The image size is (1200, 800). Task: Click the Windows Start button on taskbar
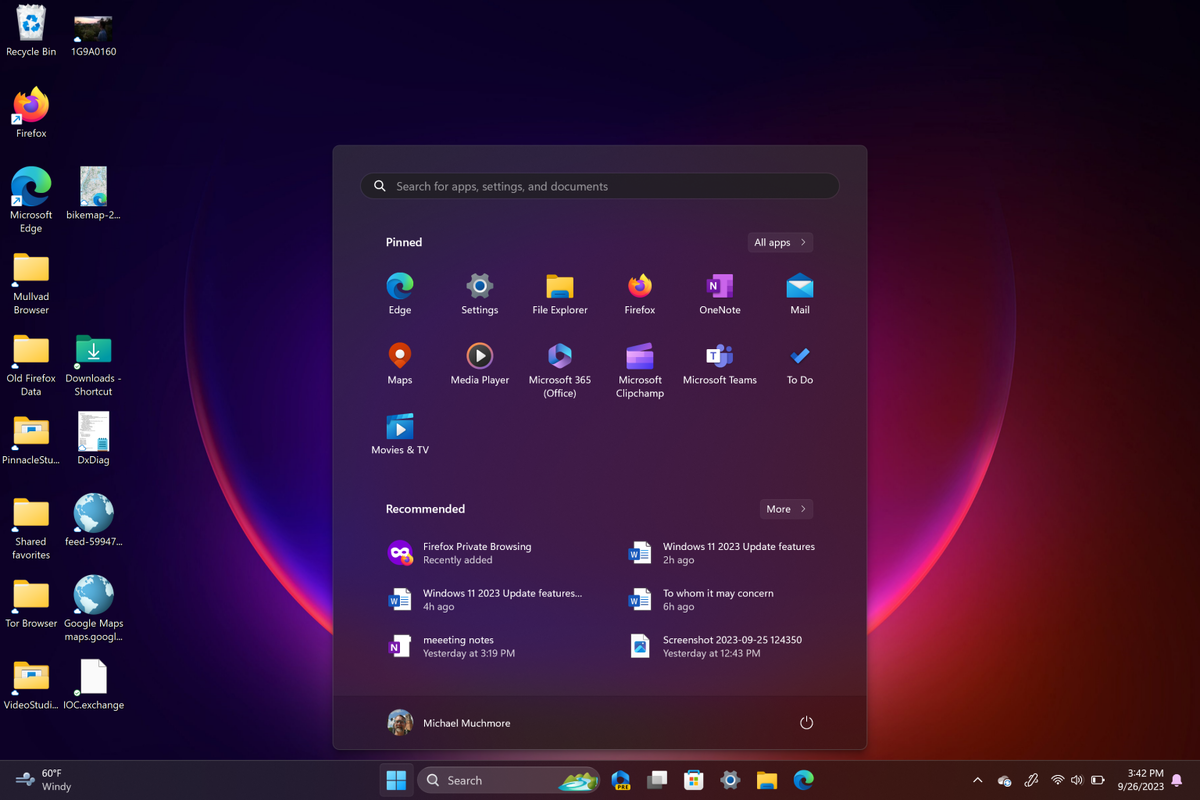pyautogui.click(x=396, y=780)
